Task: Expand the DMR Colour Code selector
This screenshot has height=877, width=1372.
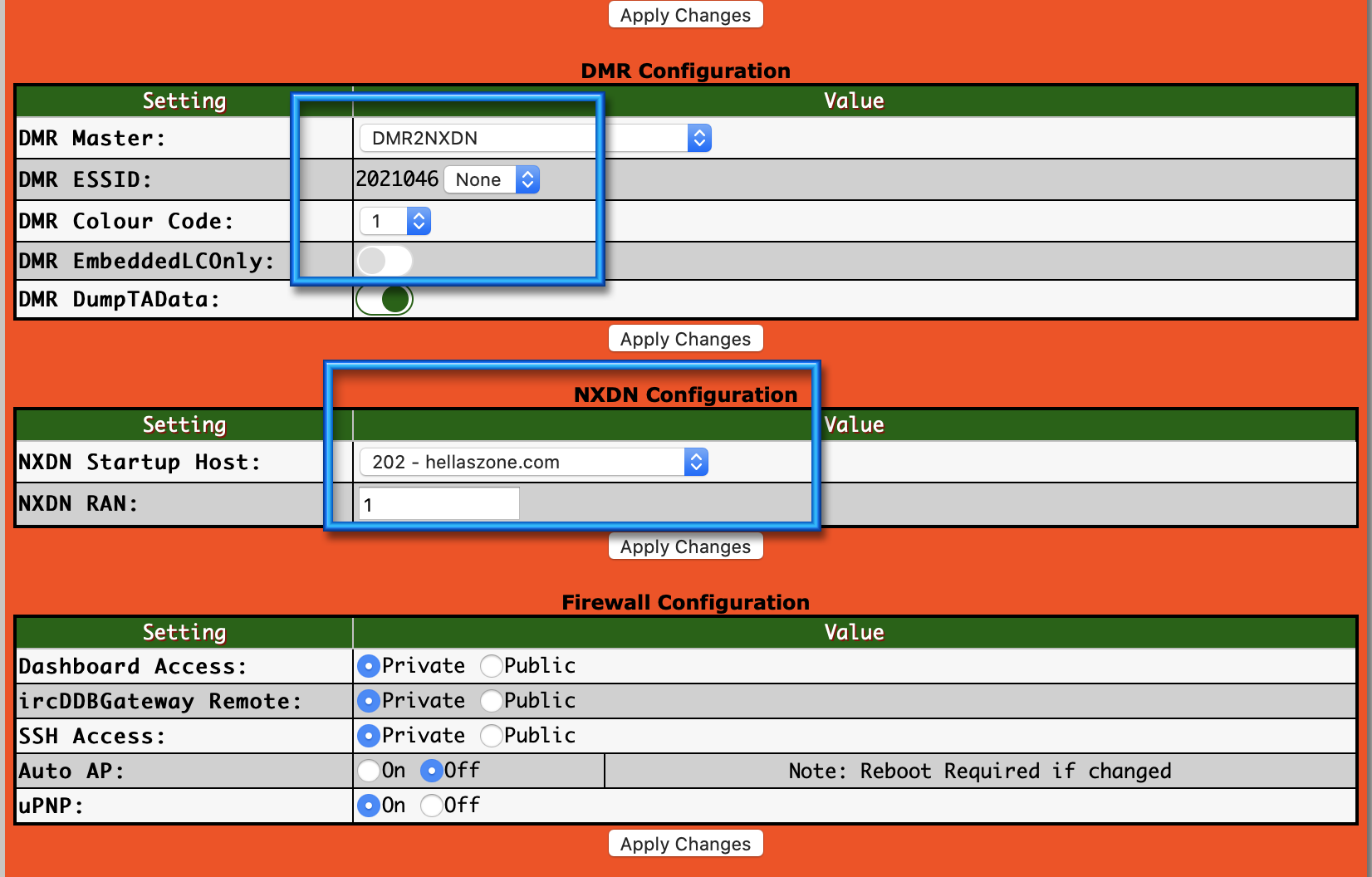Action: tap(395, 221)
